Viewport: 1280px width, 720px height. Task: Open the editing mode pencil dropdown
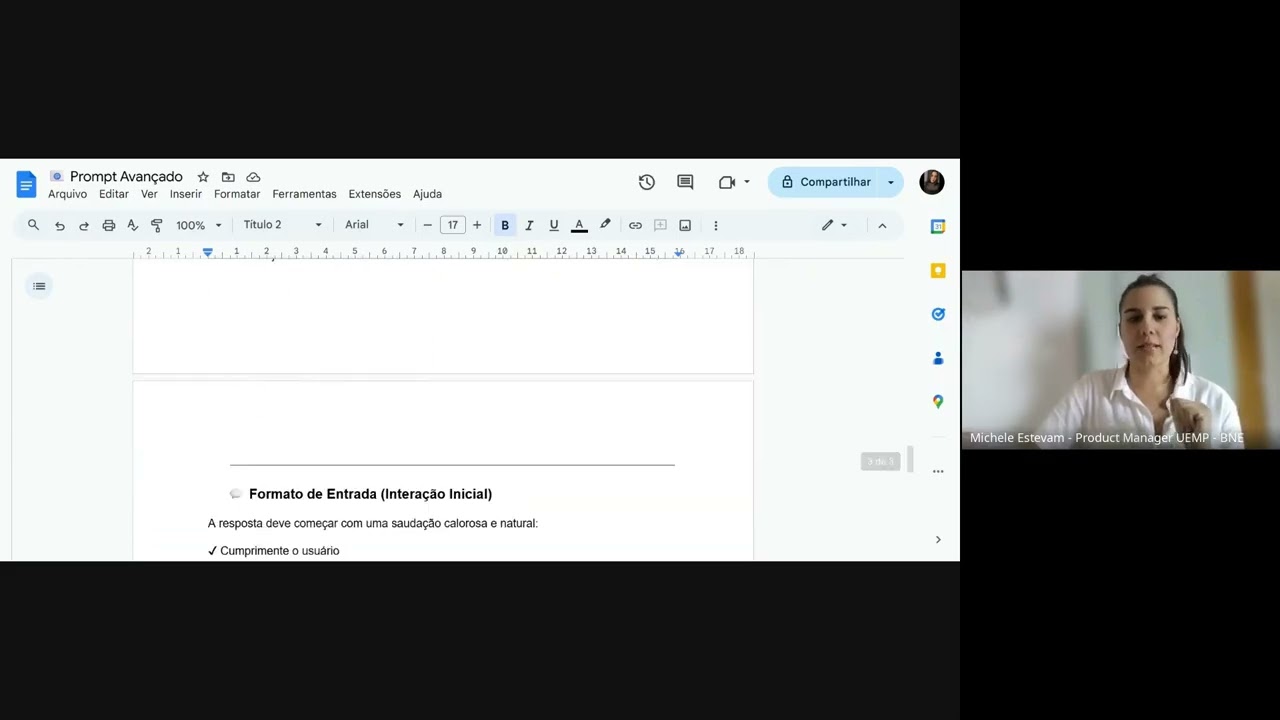coord(835,225)
